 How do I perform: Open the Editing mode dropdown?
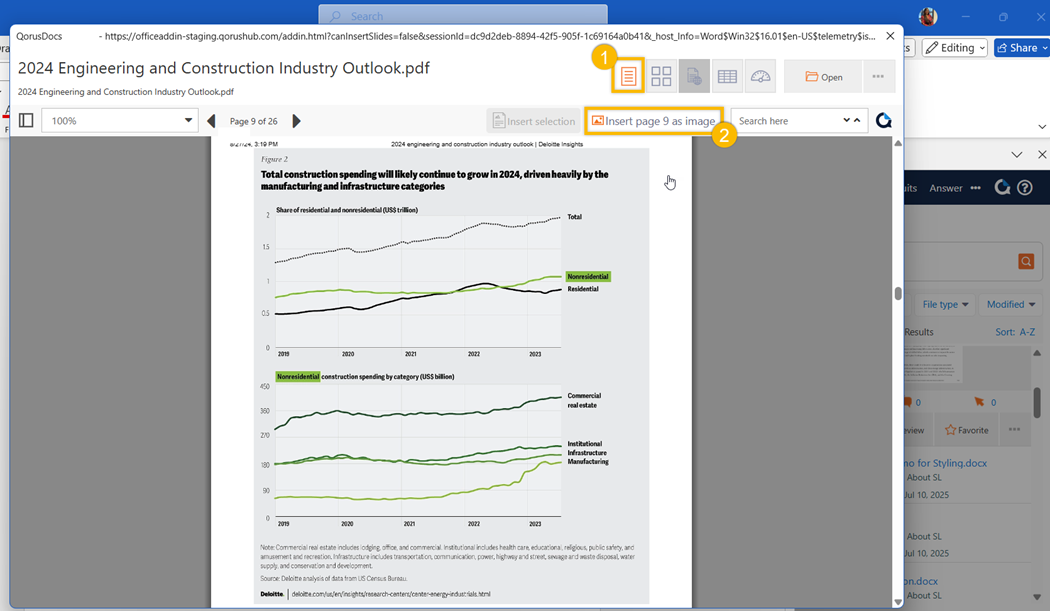coord(954,48)
